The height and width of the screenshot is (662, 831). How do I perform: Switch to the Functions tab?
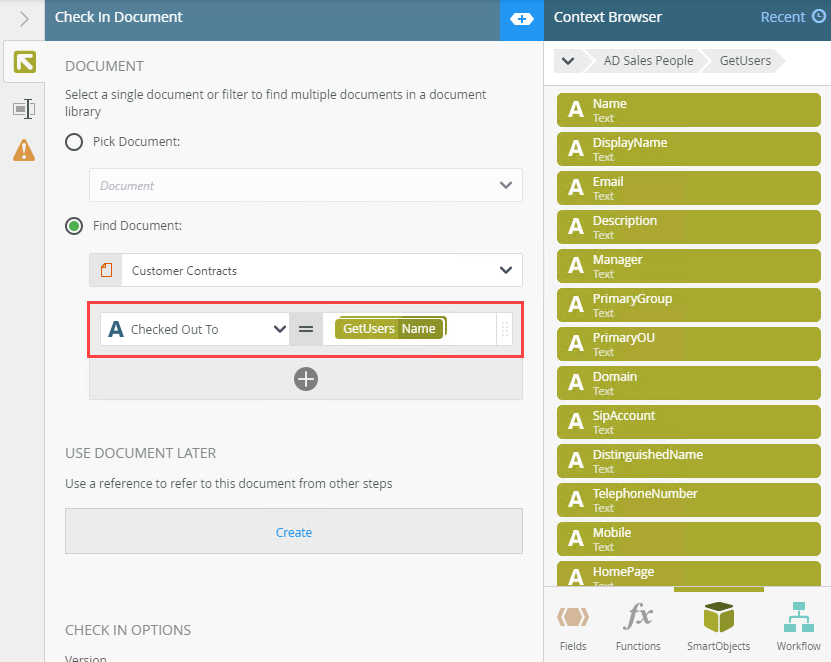(x=638, y=625)
